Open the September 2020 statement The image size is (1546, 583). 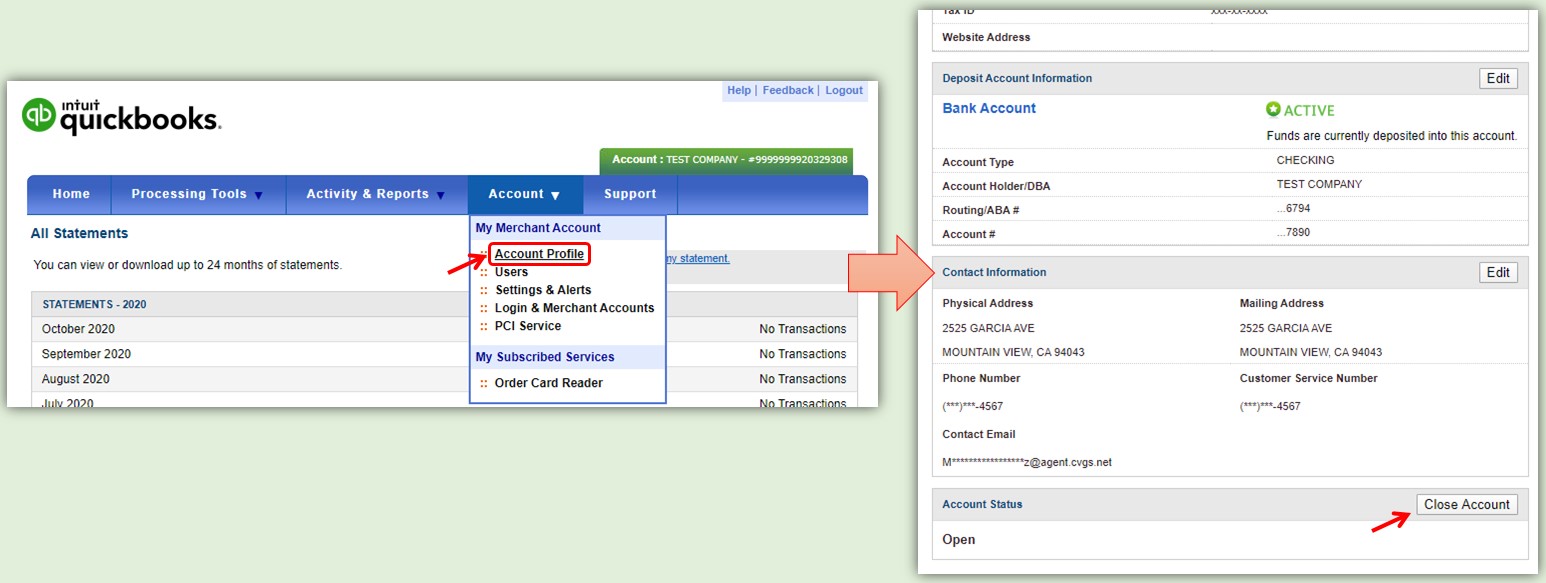[x=86, y=354]
